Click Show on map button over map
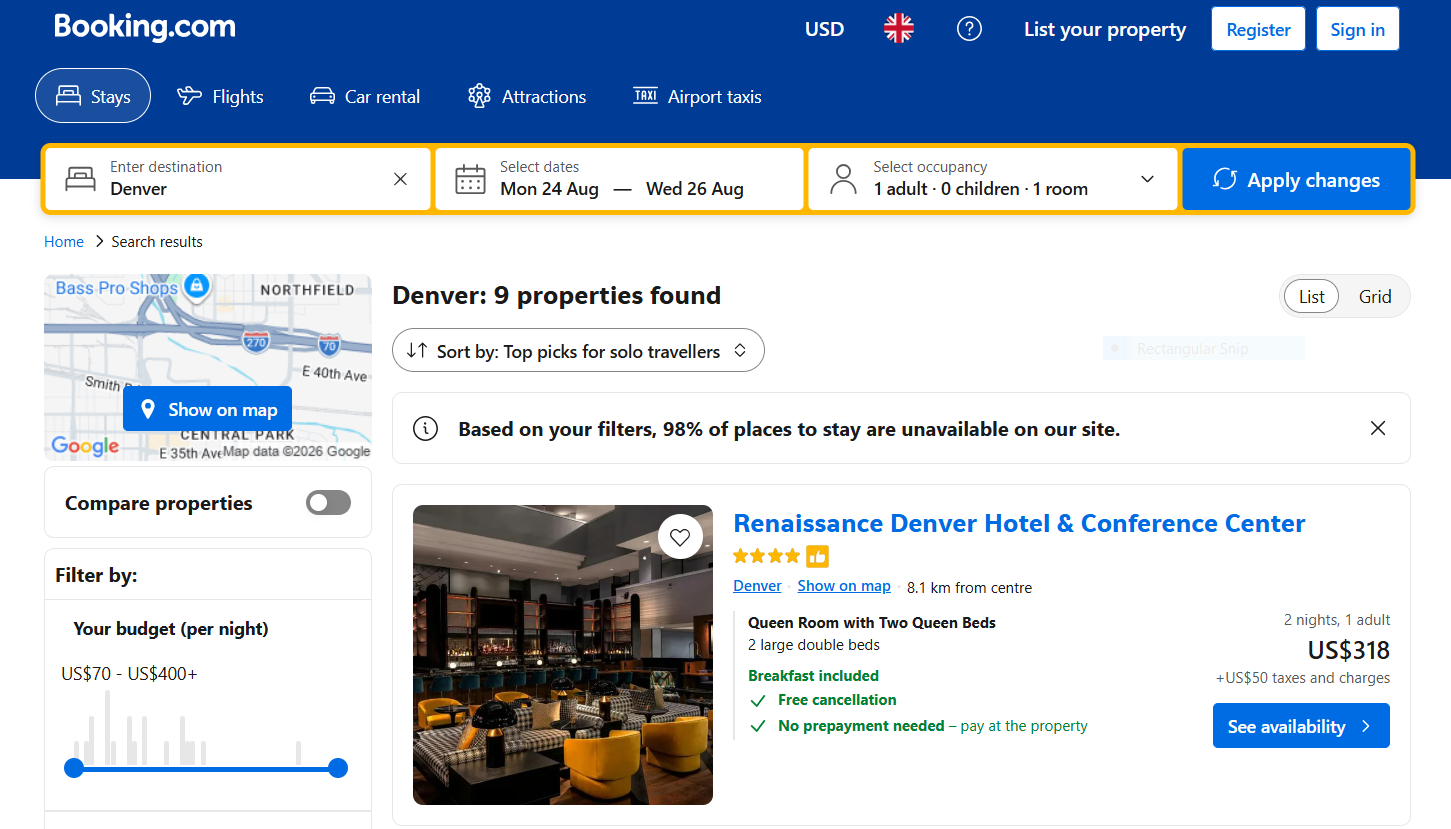This screenshot has height=829, width=1451. click(x=208, y=409)
